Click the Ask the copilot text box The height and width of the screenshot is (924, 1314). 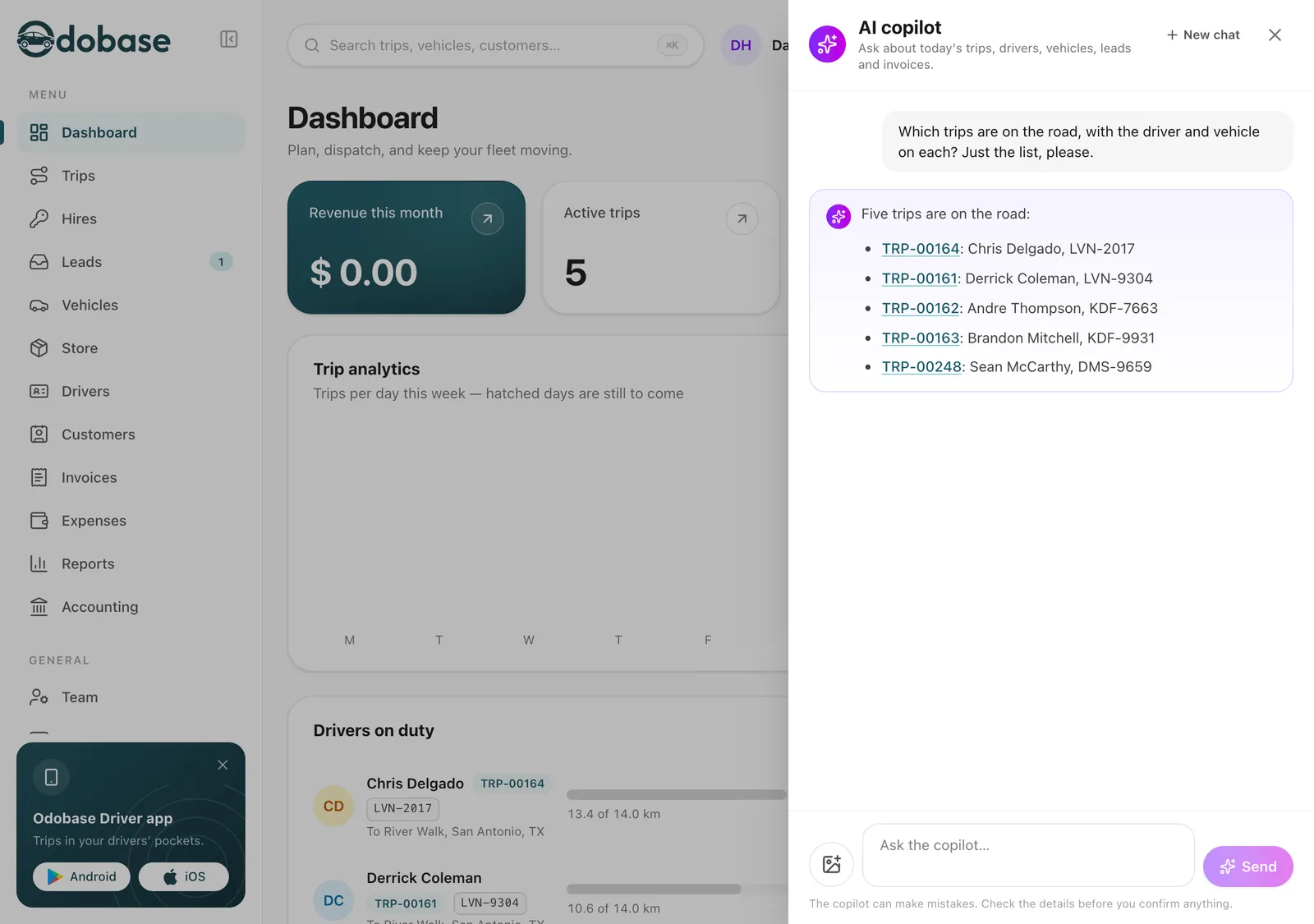pyautogui.click(x=1028, y=855)
